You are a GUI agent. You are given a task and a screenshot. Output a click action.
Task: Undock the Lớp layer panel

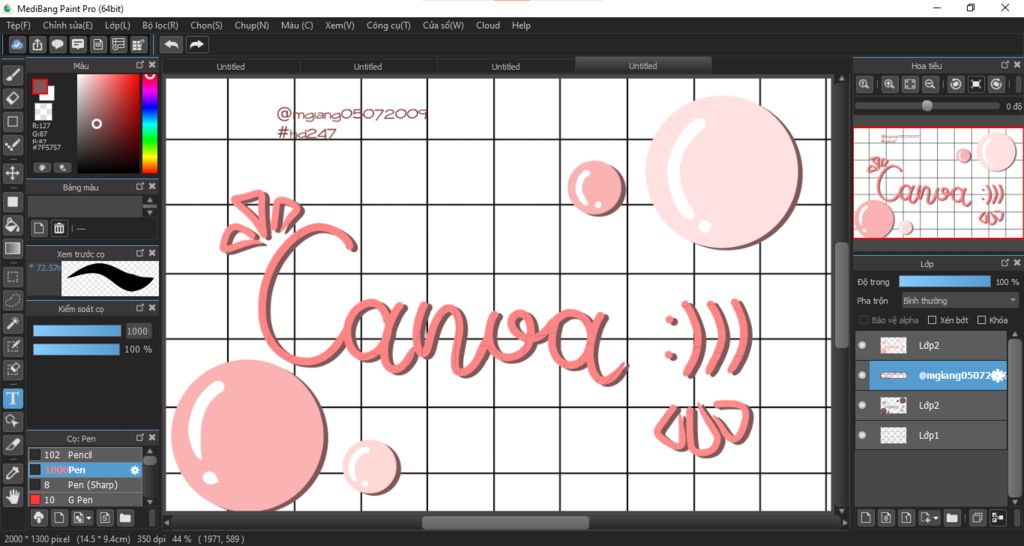1005,263
